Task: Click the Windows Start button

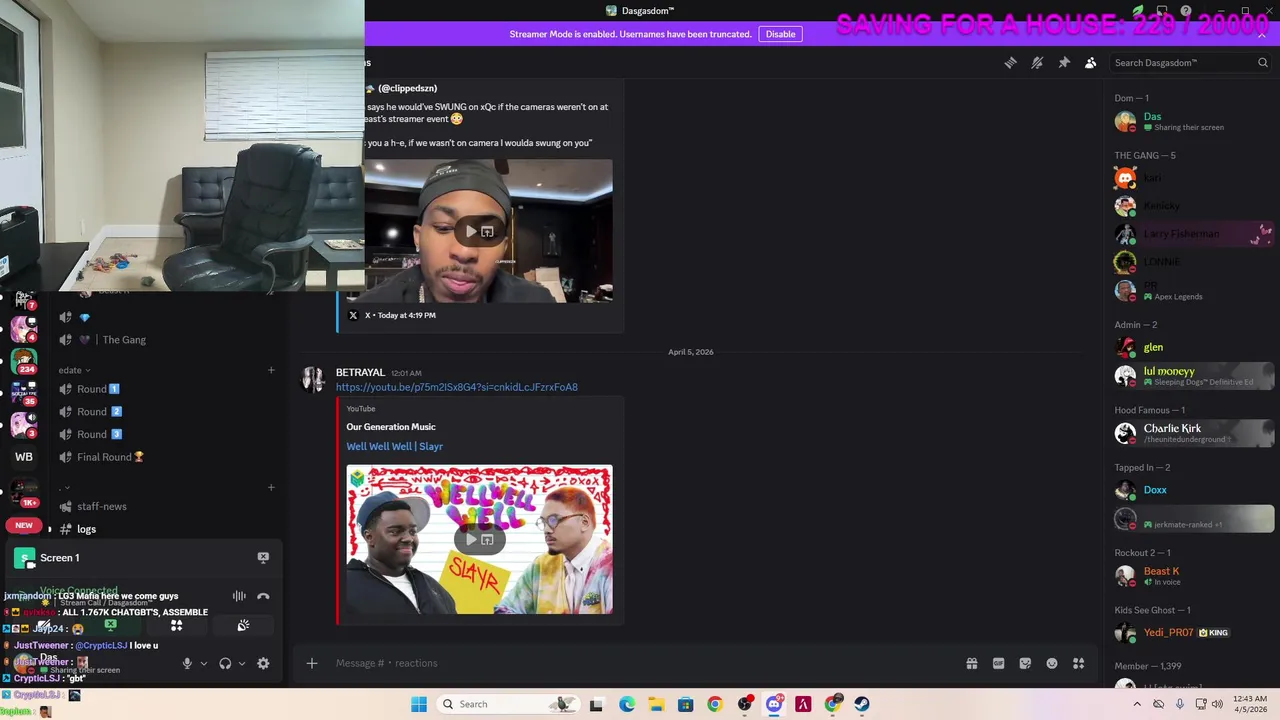Action: coord(418,704)
